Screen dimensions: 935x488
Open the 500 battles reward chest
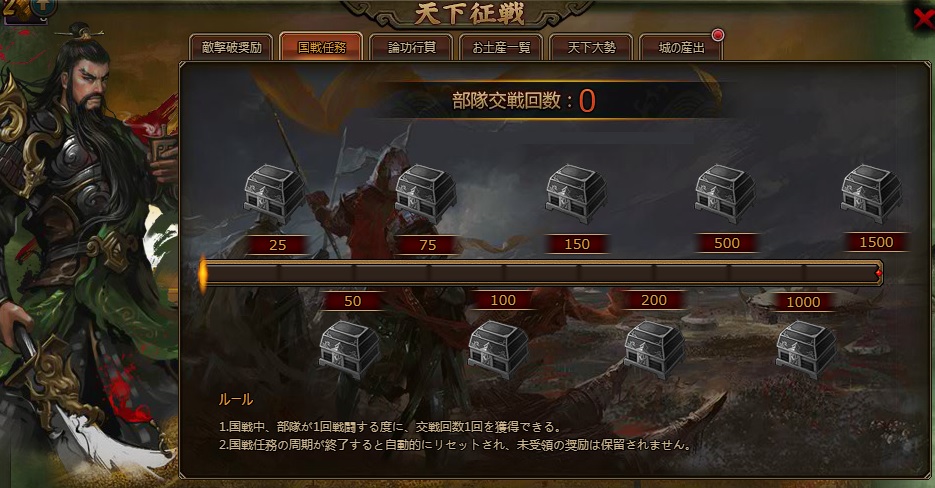pos(725,194)
